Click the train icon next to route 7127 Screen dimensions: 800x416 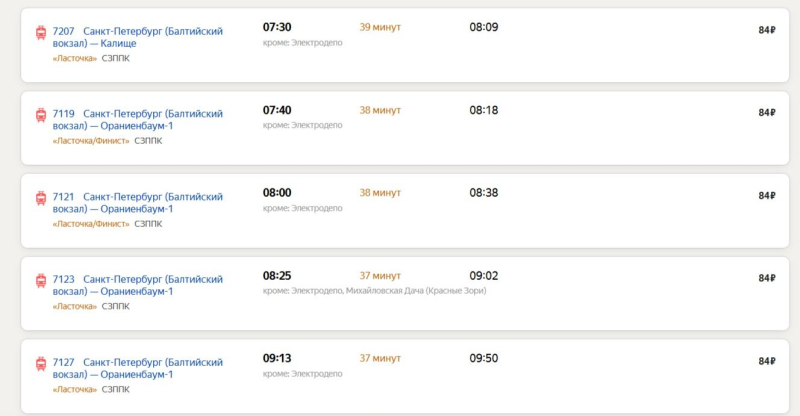point(41,363)
